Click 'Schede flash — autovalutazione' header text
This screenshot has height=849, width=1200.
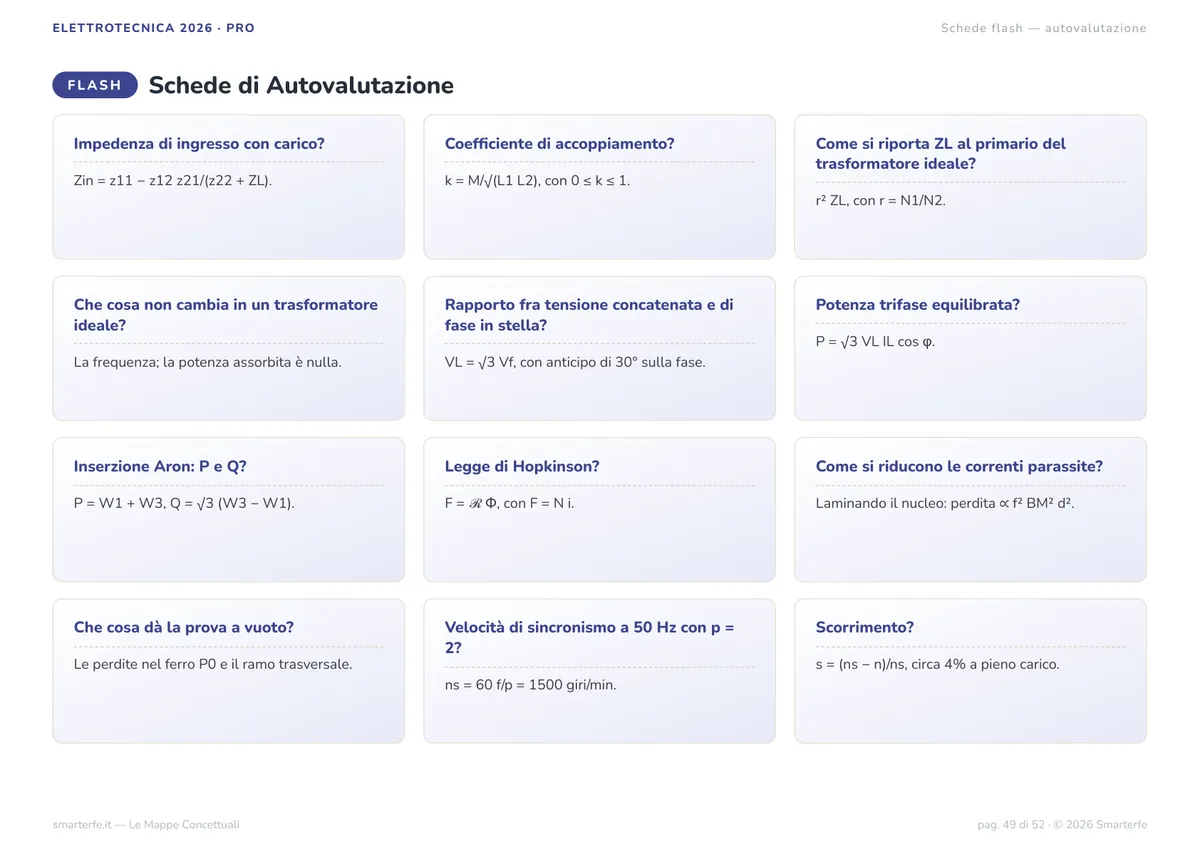point(1044,28)
